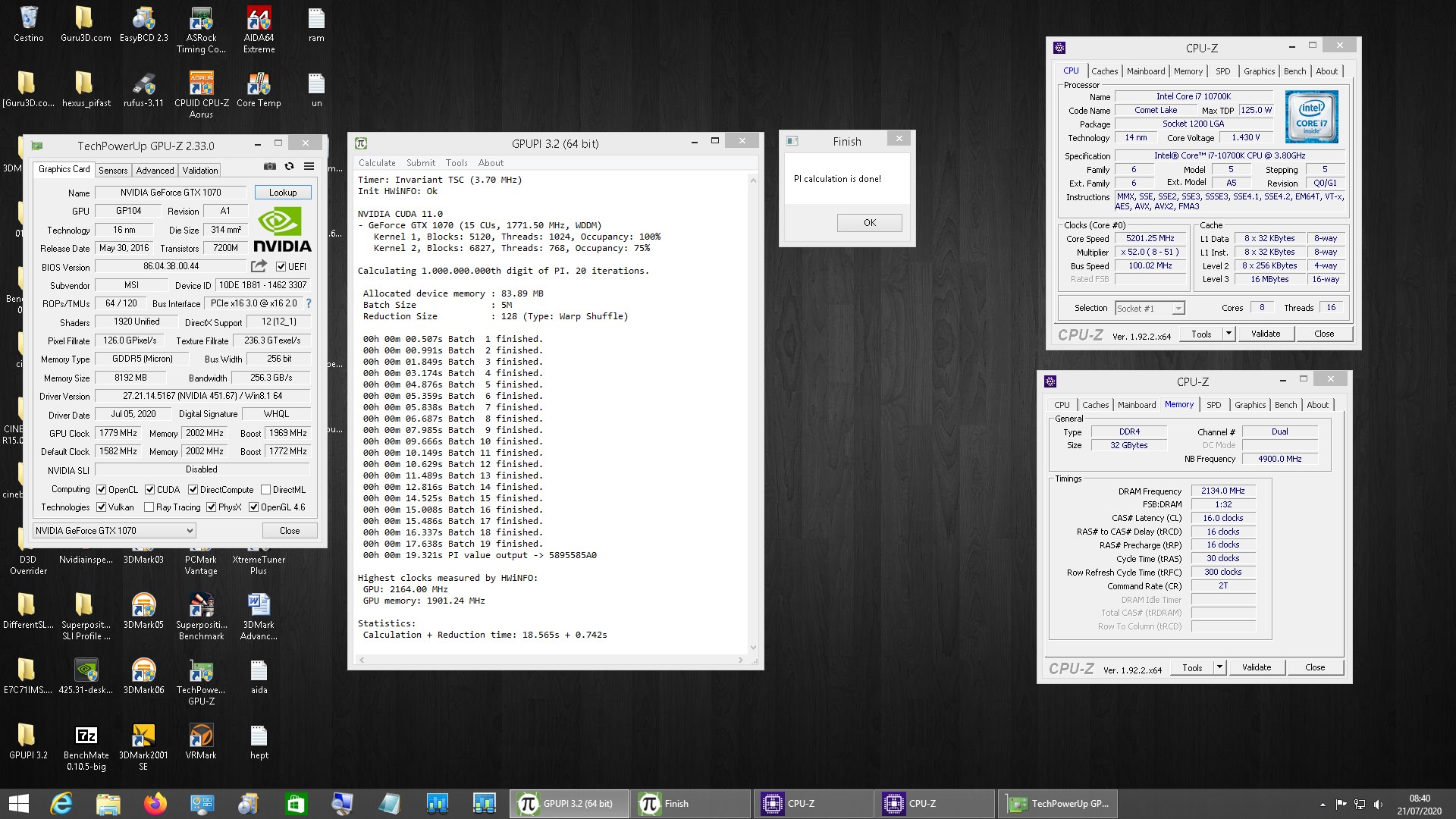Open the ram text file icon

tap(316, 24)
